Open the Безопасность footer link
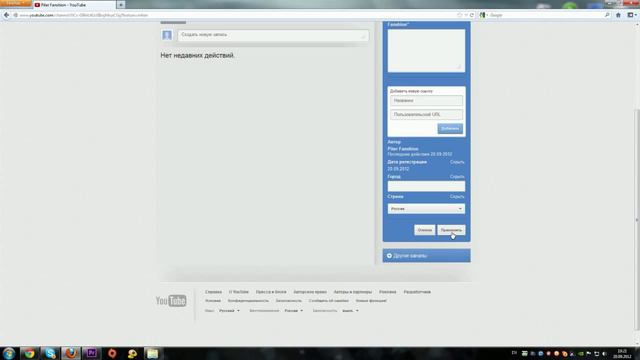The height and width of the screenshot is (360, 640). tap(289, 300)
